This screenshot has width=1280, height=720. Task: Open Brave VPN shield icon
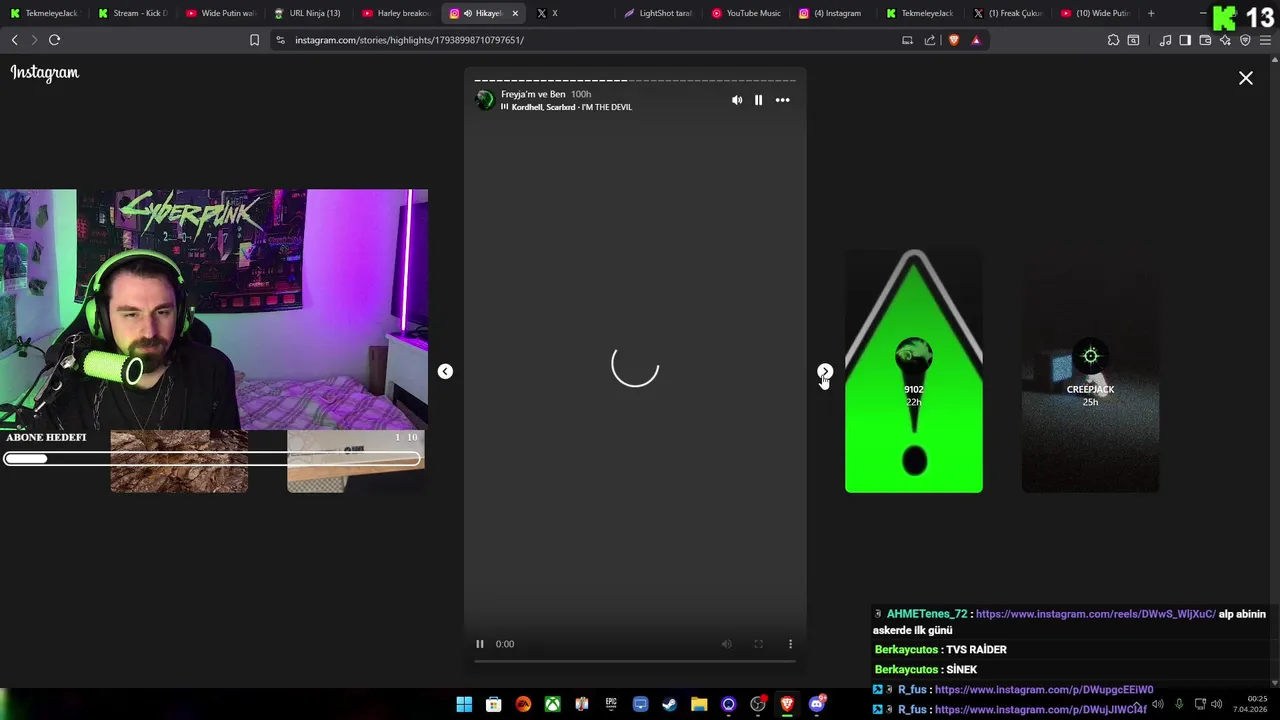pyautogui.click(x=1245, y=40)
